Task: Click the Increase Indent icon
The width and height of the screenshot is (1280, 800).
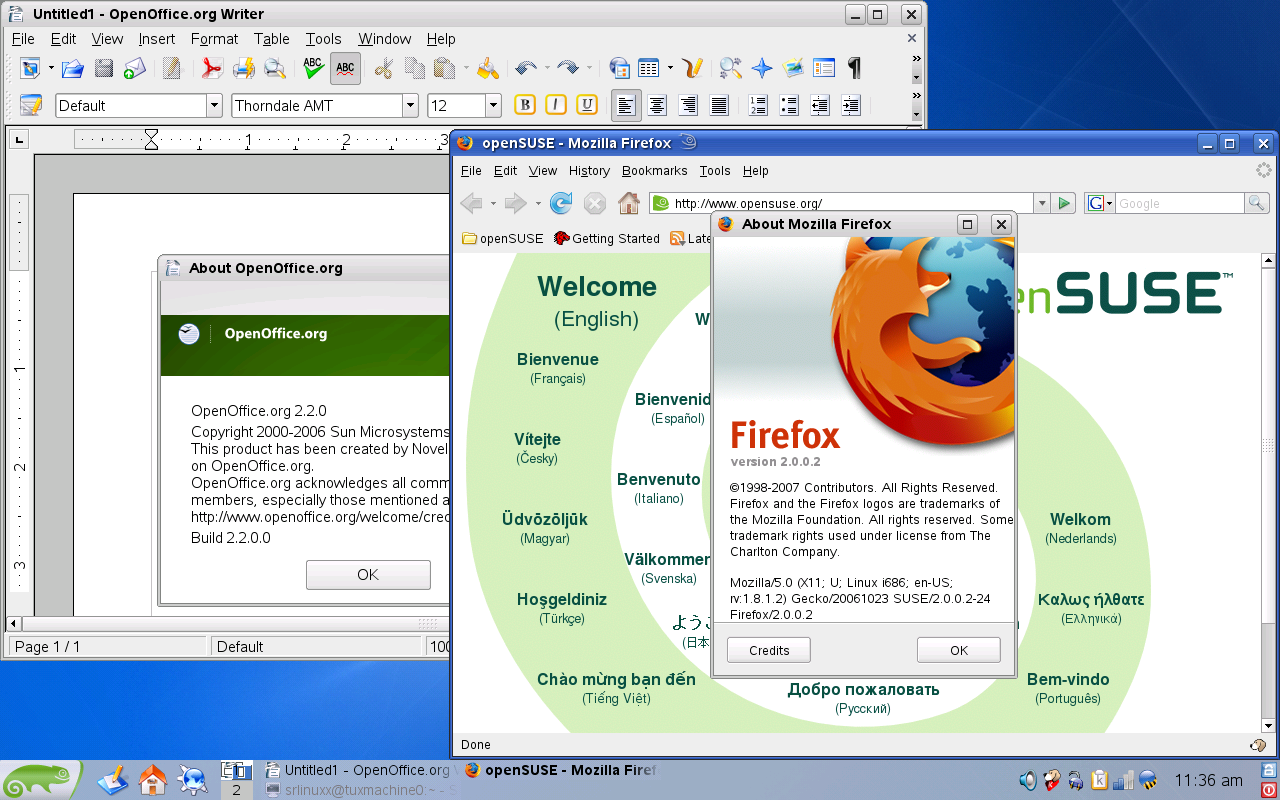Action: [x=851, y=105]
